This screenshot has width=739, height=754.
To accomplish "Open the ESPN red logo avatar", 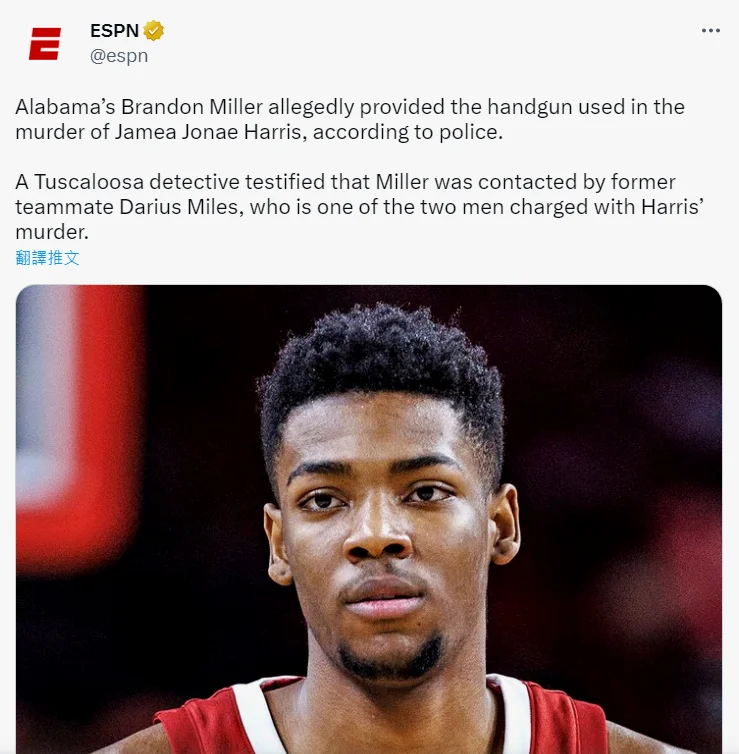I will (x=45, y=44).
